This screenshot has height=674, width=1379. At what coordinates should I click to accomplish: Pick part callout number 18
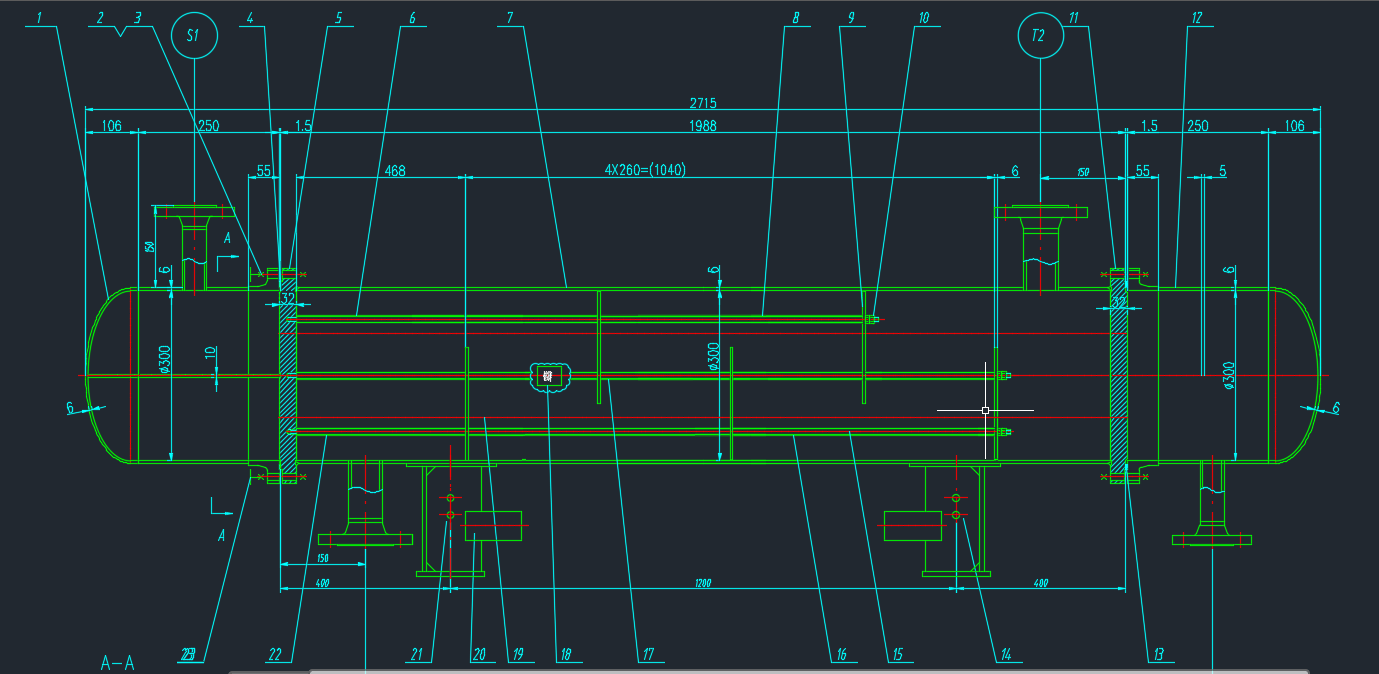point(565,655)
